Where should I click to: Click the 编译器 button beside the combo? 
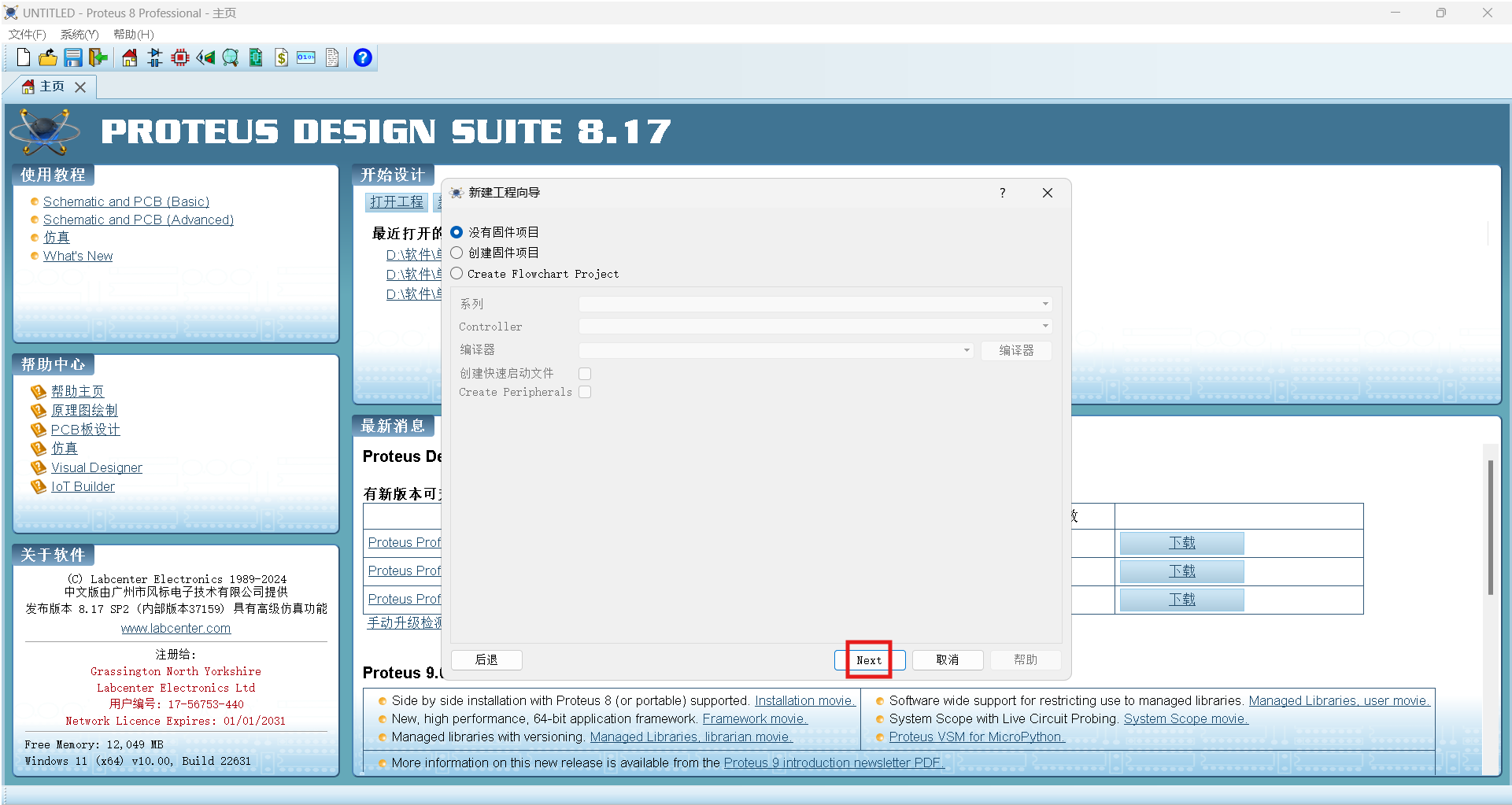pos(1016,350)
